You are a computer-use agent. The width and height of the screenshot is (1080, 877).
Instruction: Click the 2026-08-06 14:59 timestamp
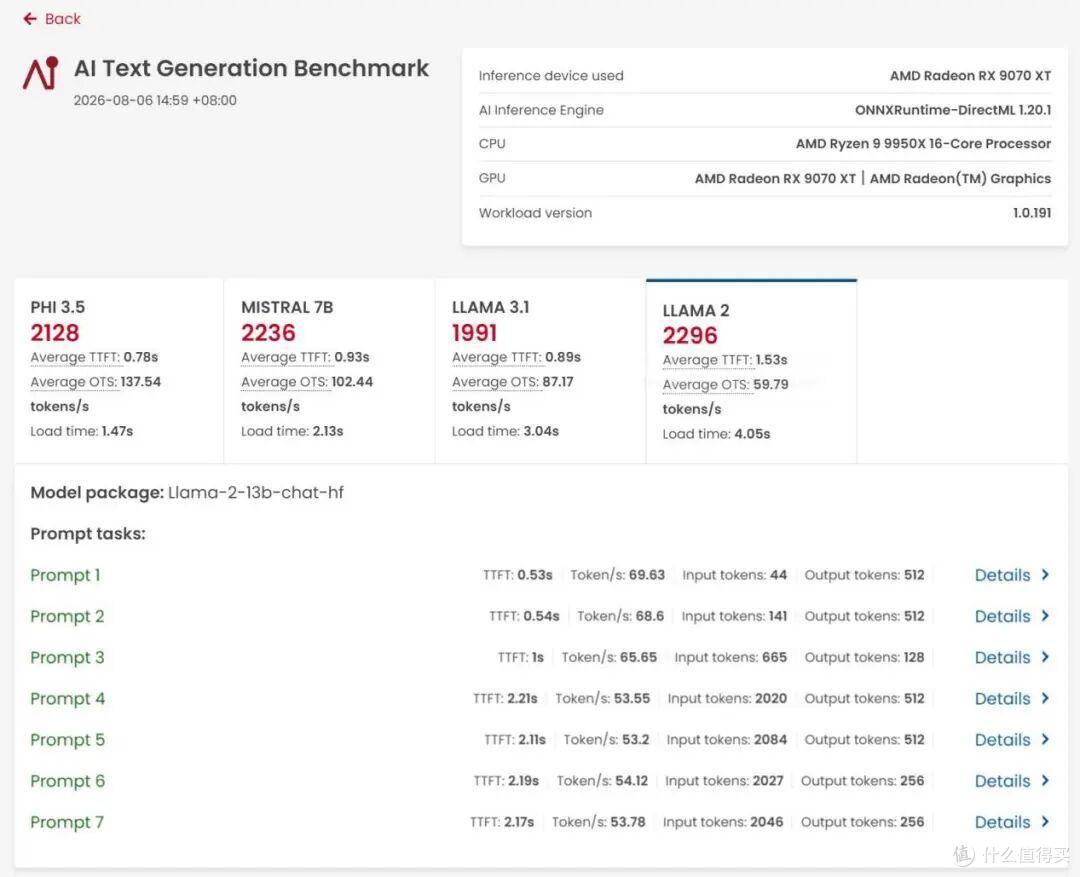(155, 101)
